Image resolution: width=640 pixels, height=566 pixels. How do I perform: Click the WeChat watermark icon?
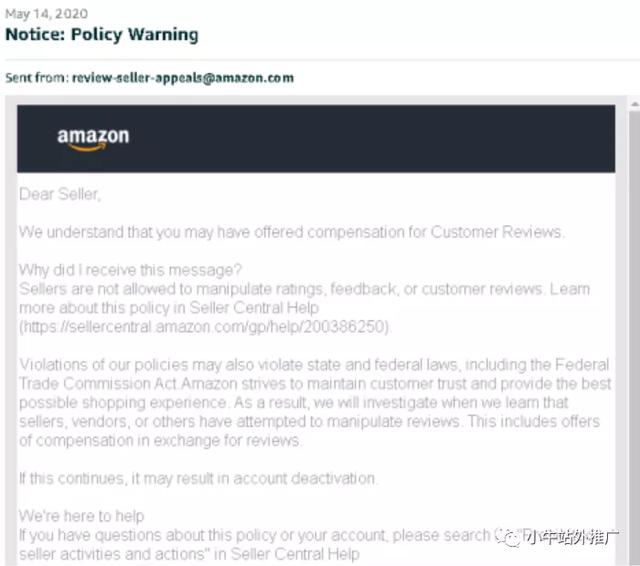point(509,538)
